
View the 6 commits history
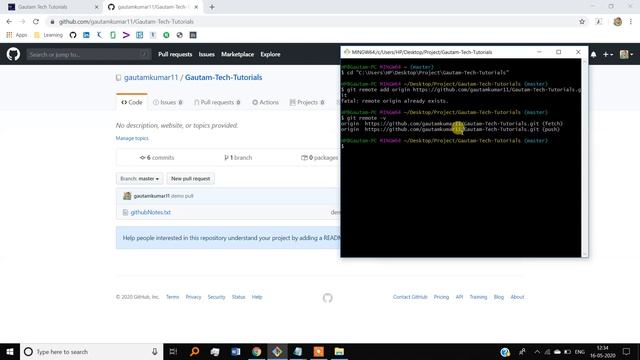click(157, 158)
